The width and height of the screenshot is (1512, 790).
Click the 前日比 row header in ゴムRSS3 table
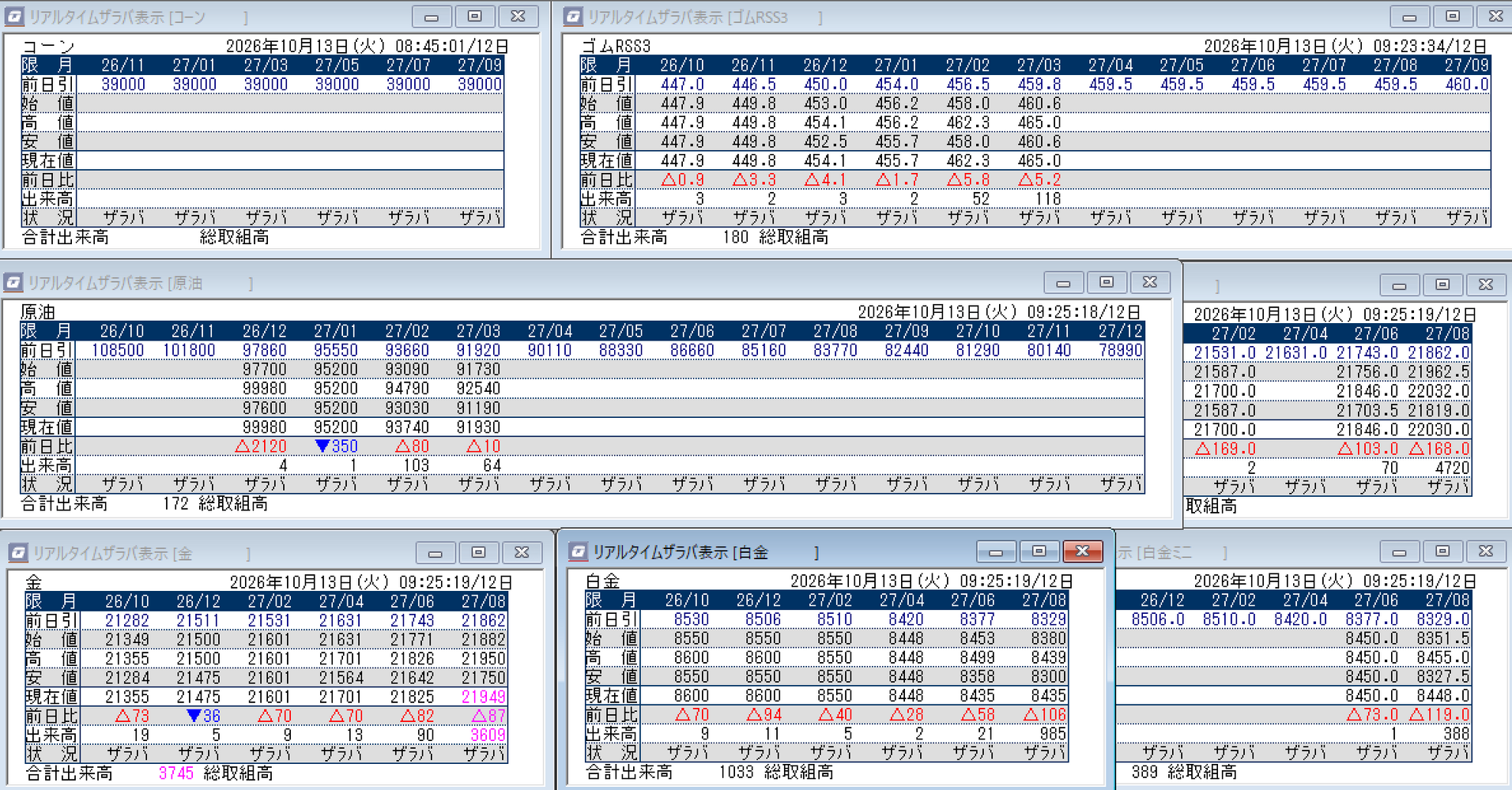coord(607,180)
